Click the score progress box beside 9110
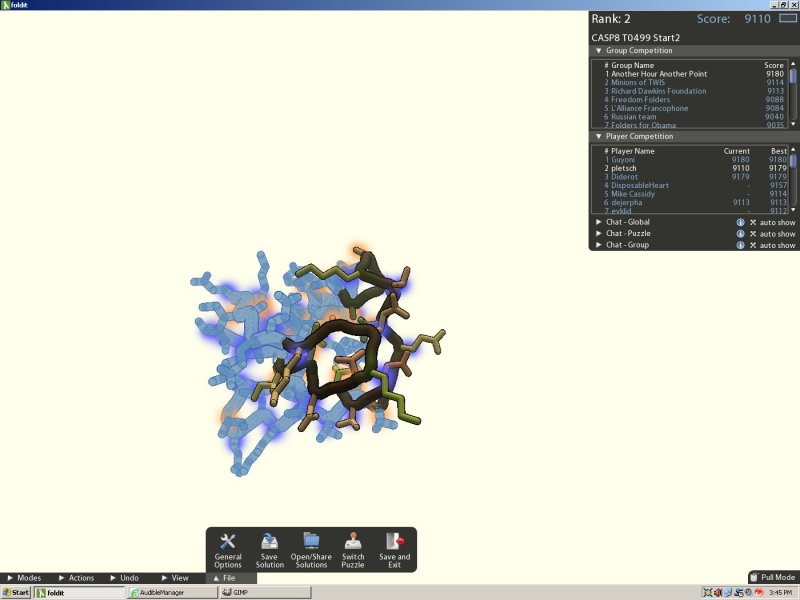The height and width of the screenshot is (600, 800). pos(788,18)
